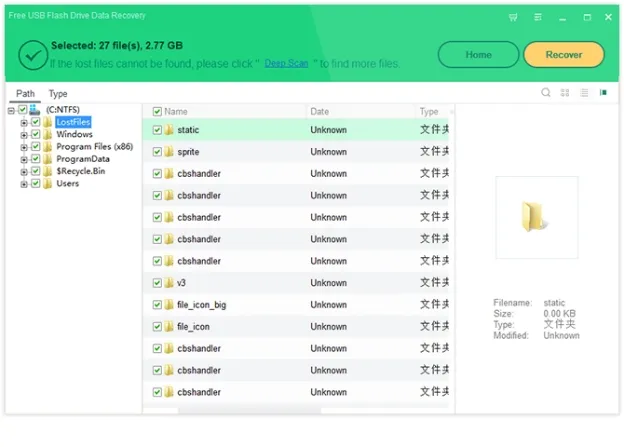Switch to the Type tab
This screenshot has height=447, width=624.
click(x=58, y=94)
